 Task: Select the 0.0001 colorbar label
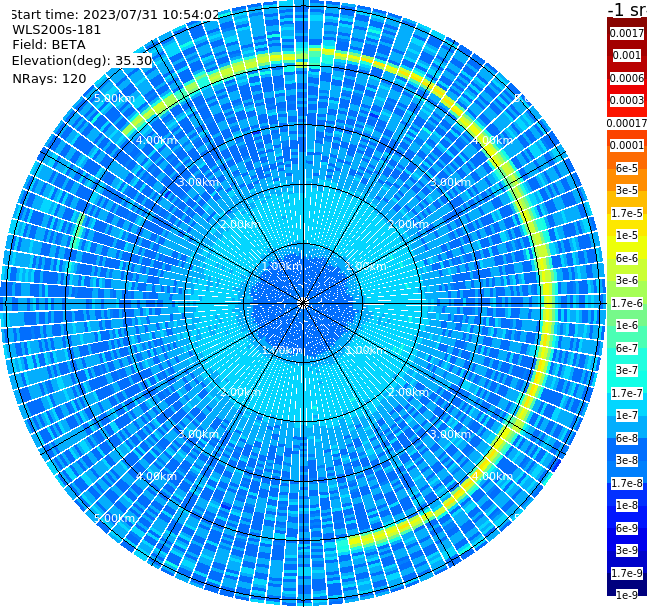(x=627, y=145)
